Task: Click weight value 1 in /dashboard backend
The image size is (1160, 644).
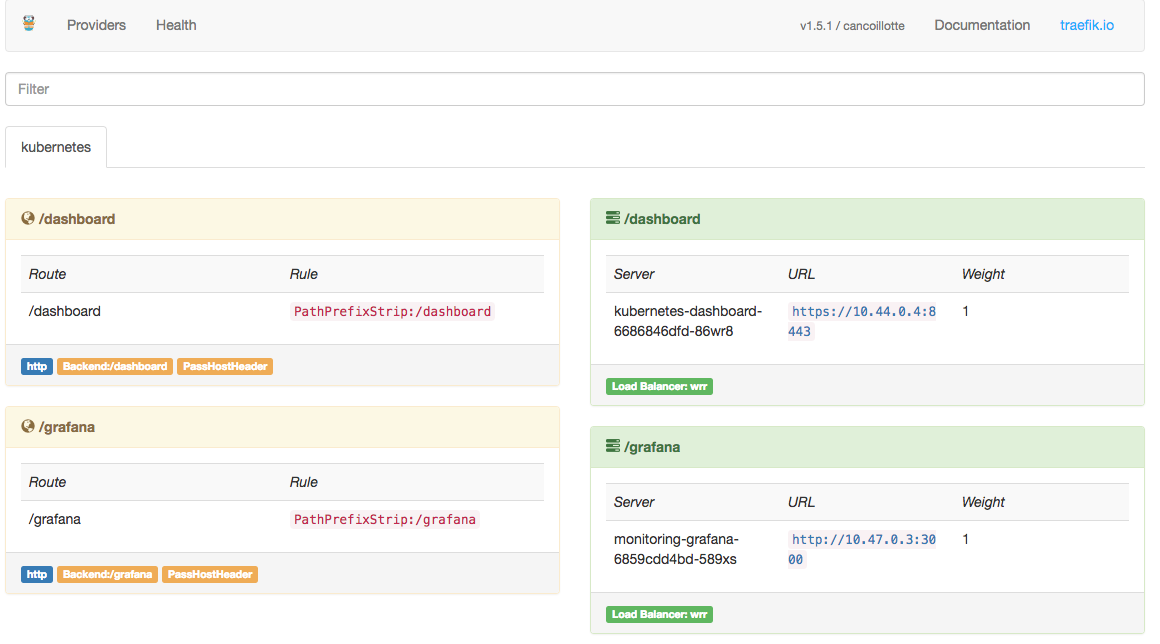Action: tap(965, 311)
